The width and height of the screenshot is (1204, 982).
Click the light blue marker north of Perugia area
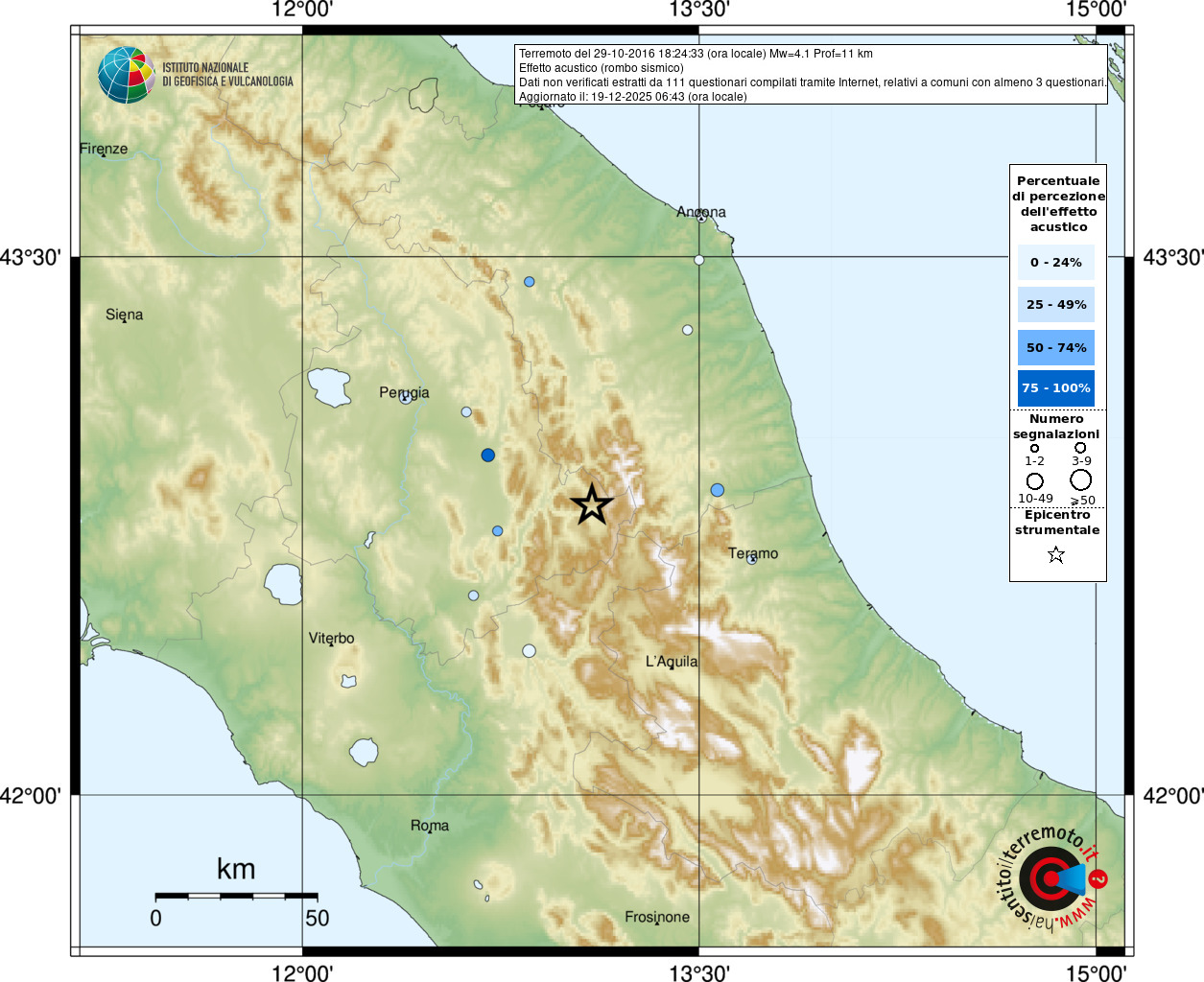coord(530,282)
